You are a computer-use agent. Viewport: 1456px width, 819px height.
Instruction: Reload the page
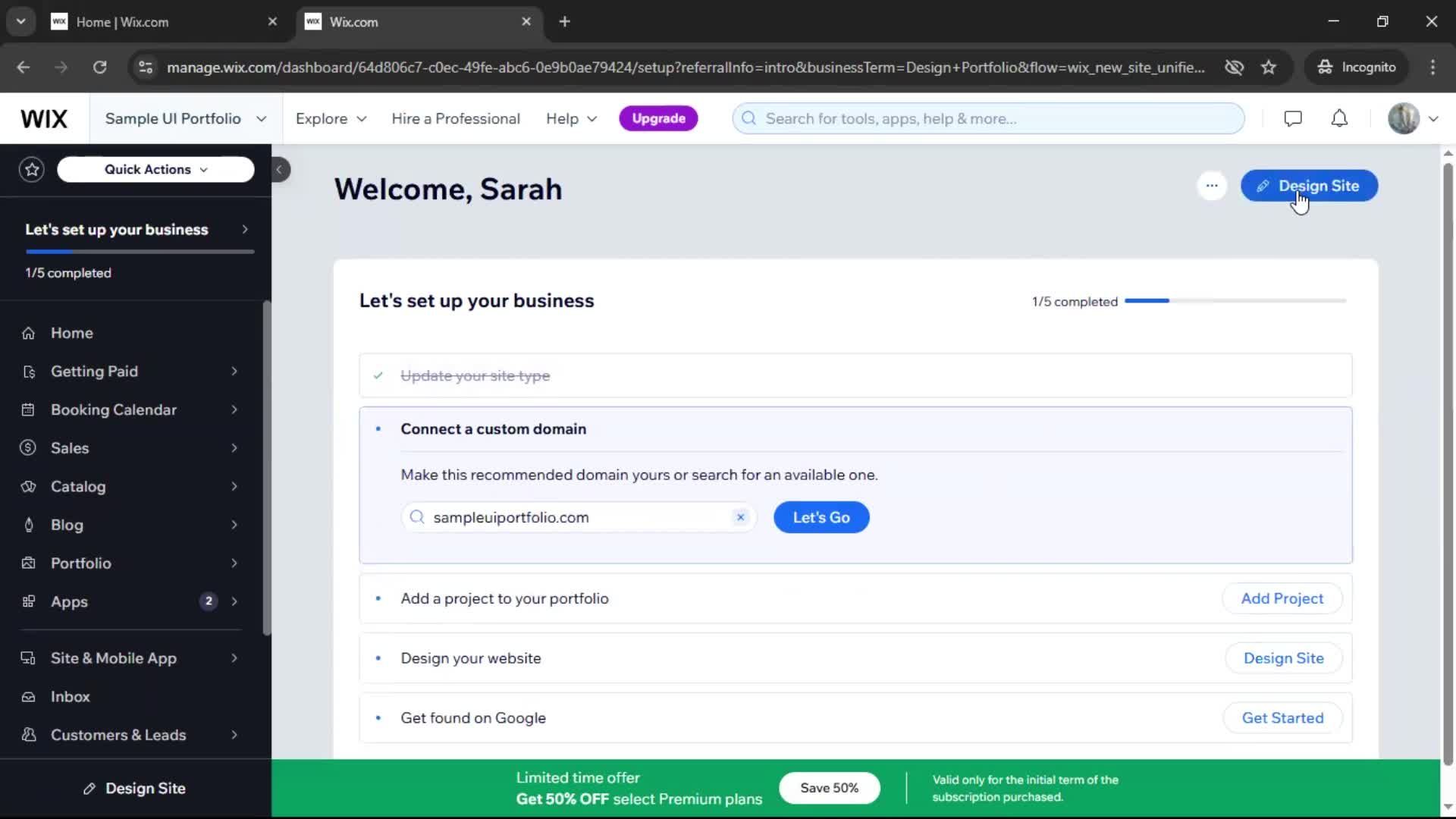(99, 67)
